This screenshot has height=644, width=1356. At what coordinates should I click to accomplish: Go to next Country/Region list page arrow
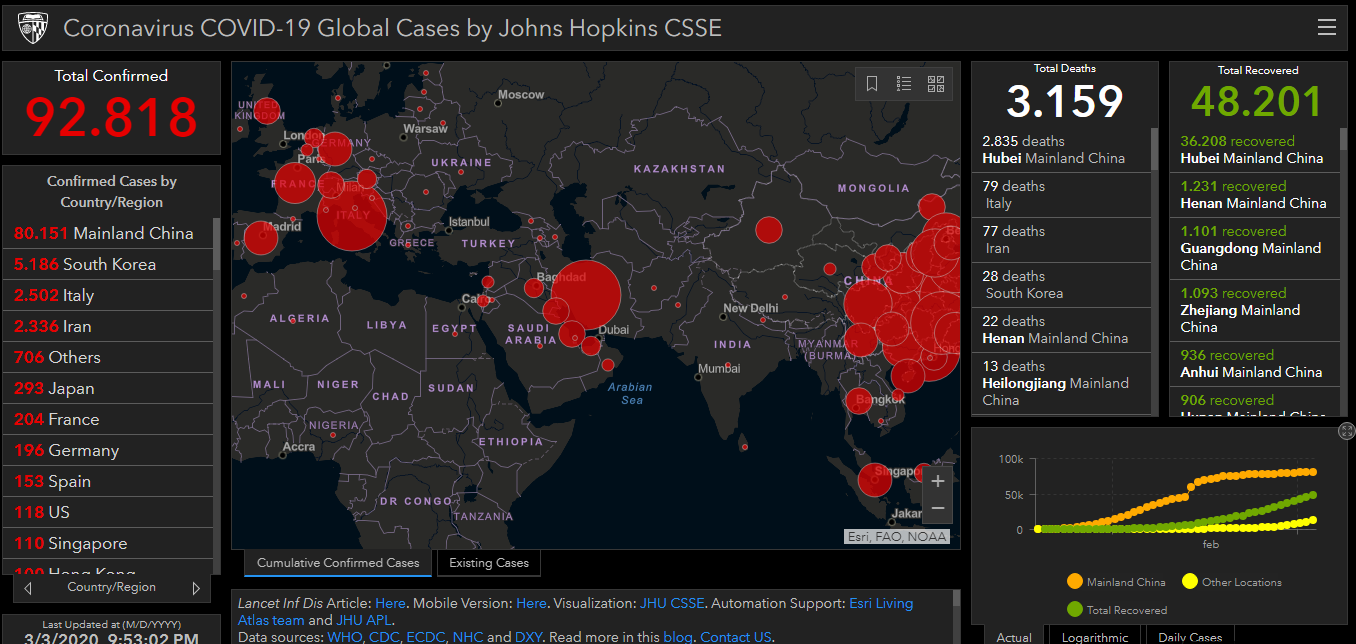click(x=196, y=588)
